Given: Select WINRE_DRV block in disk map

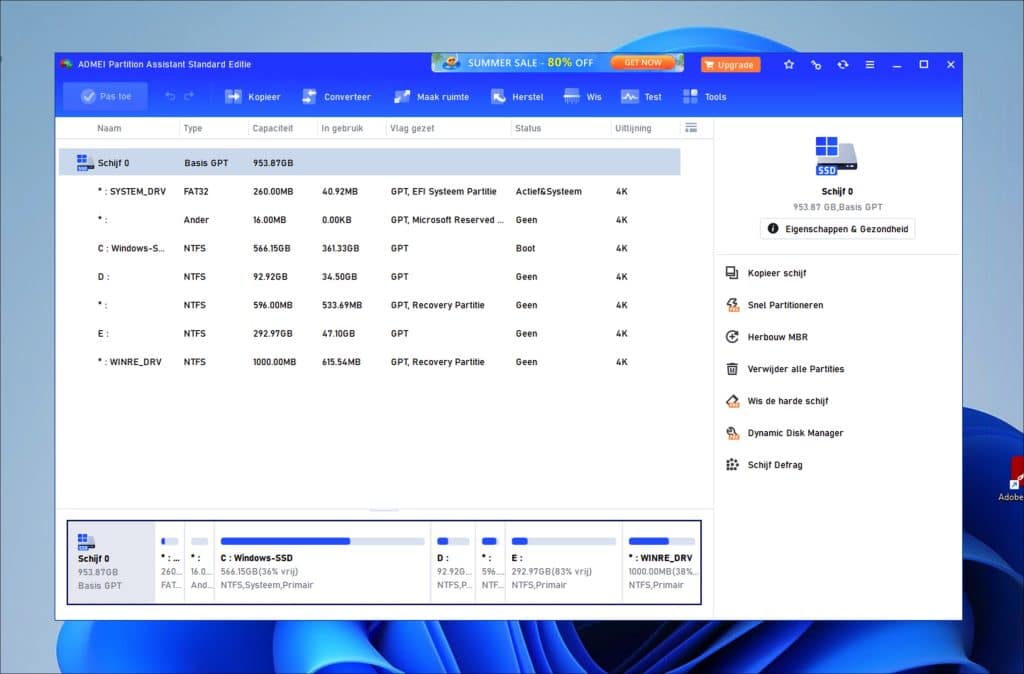Looking at the screenshot, I should coord(662,562).
